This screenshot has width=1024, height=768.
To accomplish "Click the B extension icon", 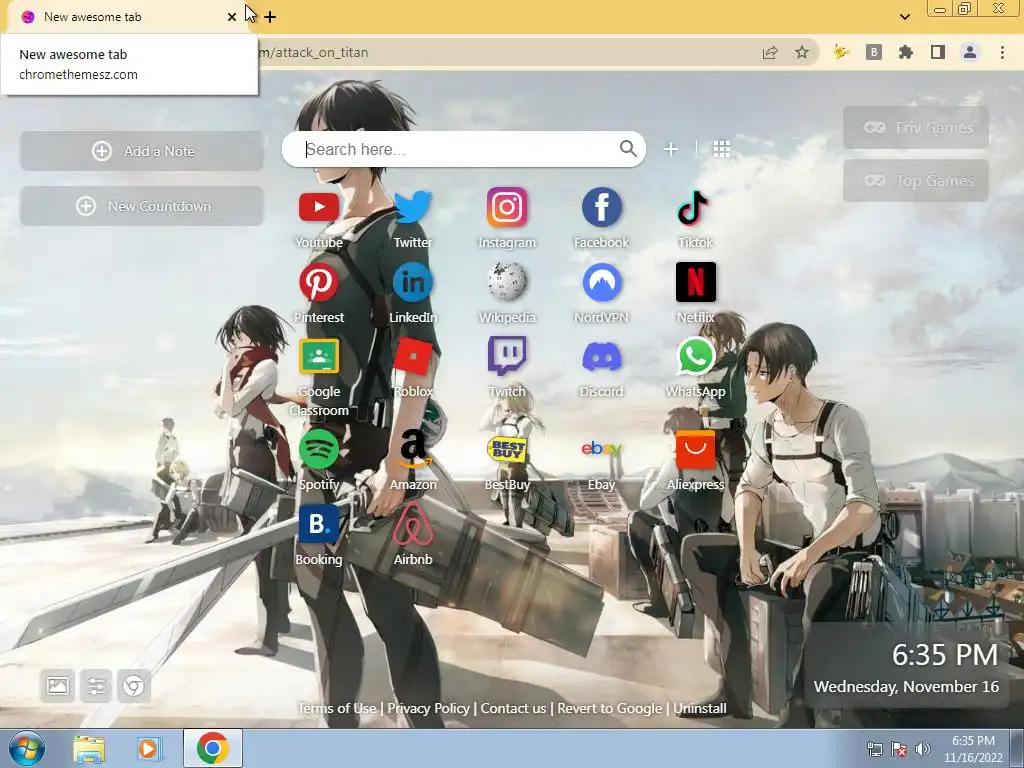I will 874,52.
